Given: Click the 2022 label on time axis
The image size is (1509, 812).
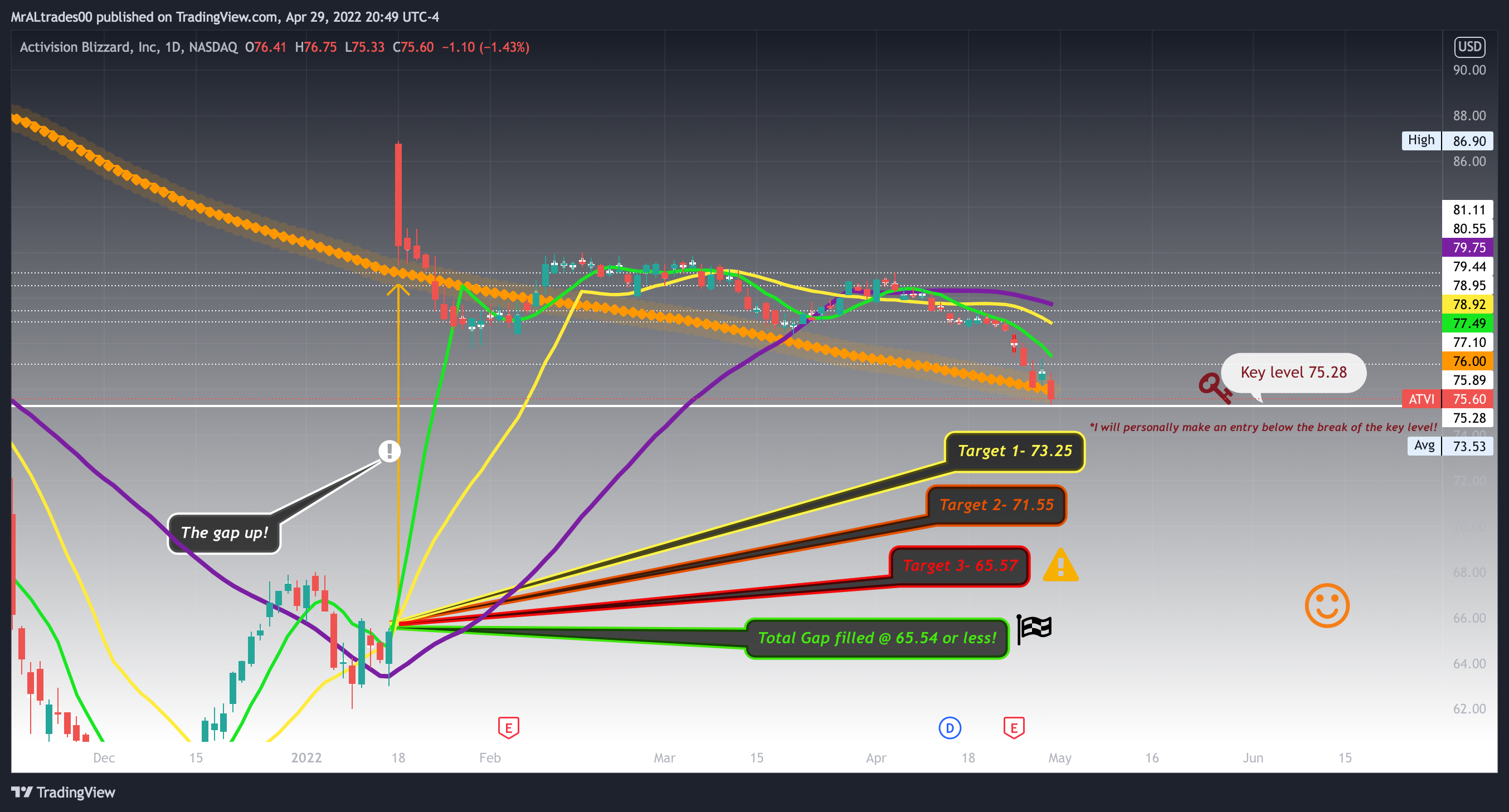Looking at the screenshot, I should pos(306,757).
